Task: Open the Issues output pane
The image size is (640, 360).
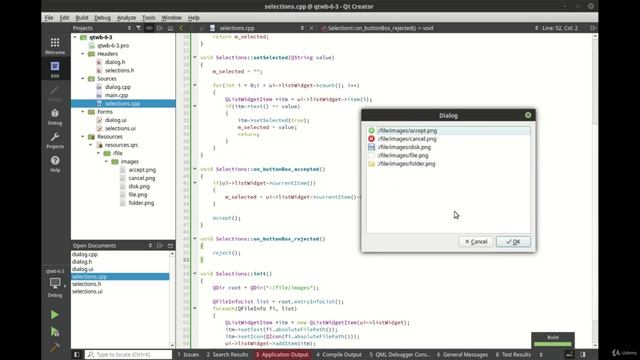Action: click(188, 354)
